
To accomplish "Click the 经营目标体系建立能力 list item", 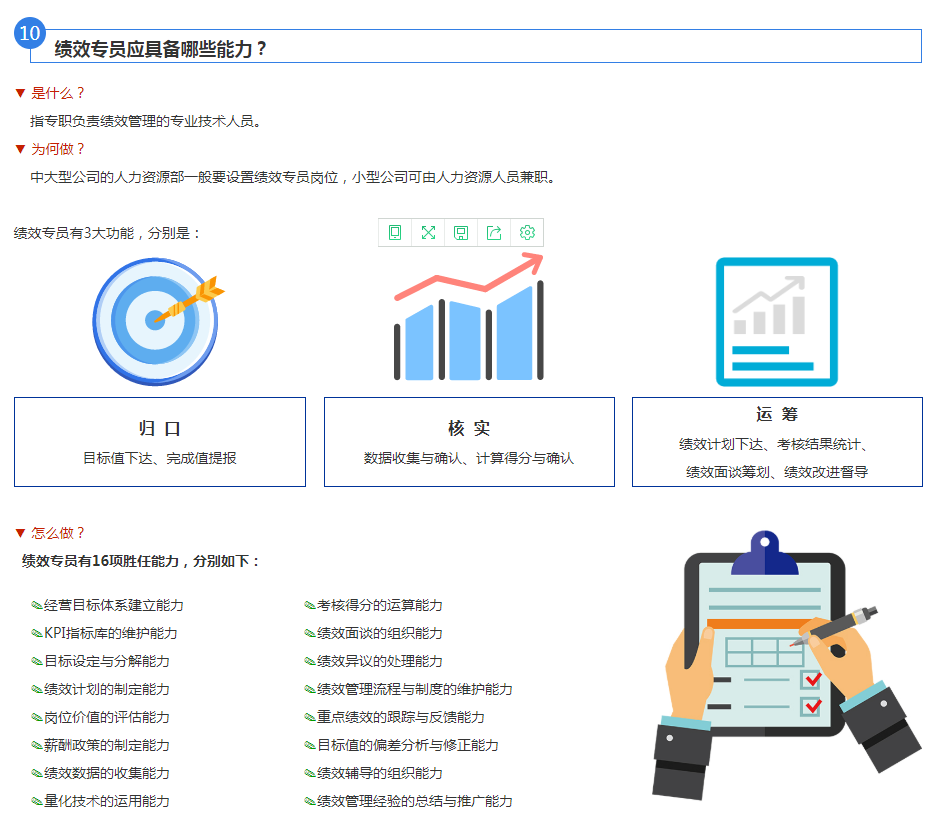I will (x=113, y=605).
